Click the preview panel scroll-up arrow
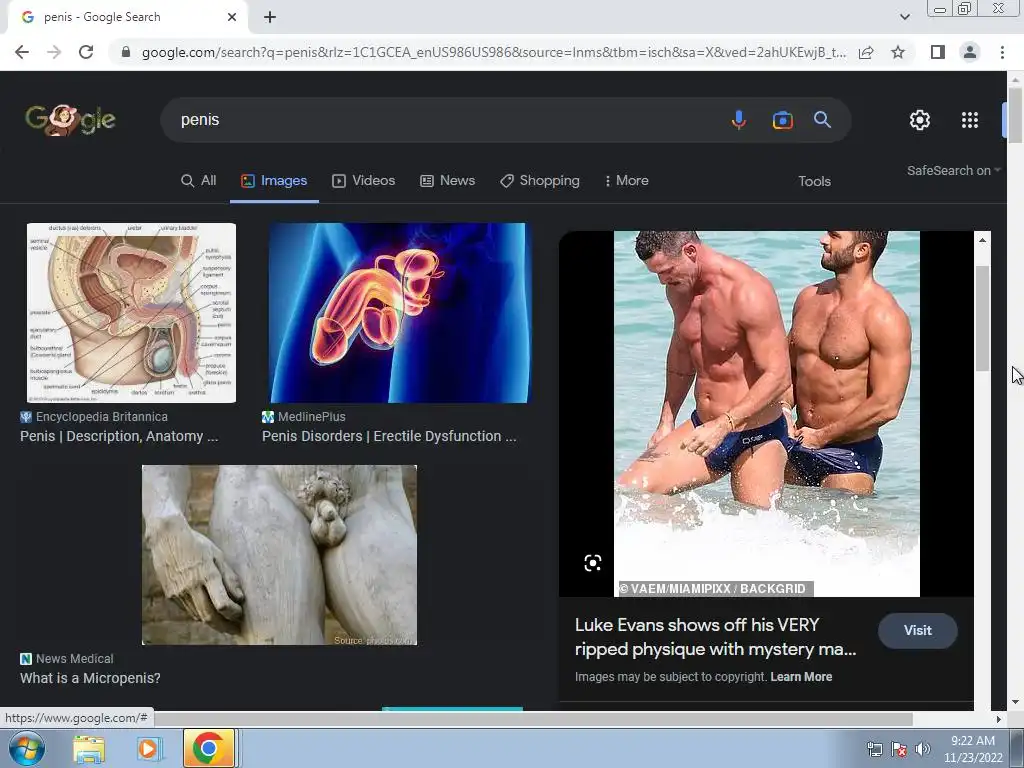The image size is (1024, 768). click(x=982, y=240)
